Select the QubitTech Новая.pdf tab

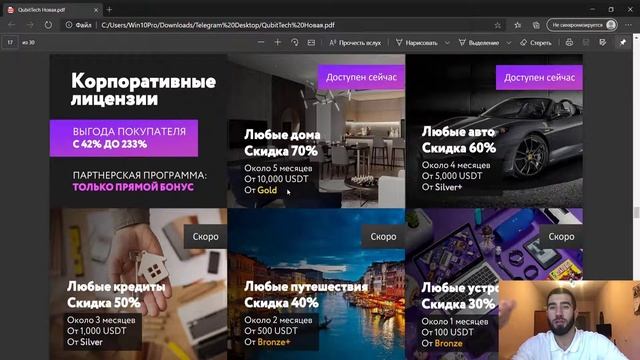pyautogui.click(x=52, y=10)
